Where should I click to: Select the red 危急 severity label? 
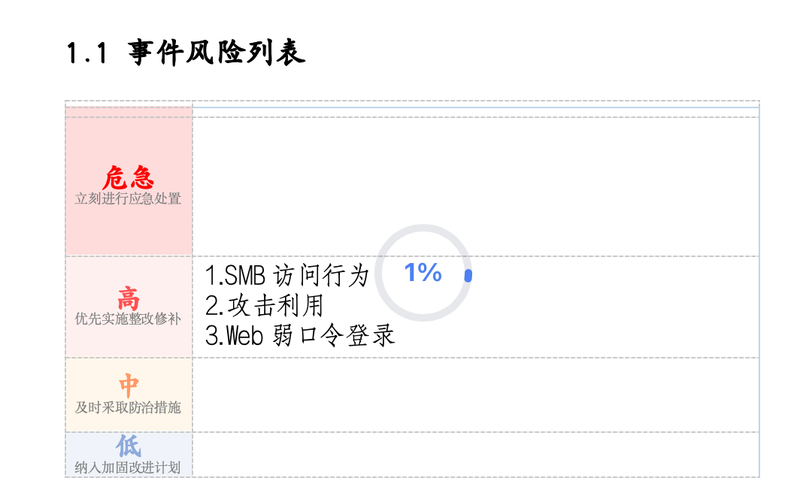(129, 178)
